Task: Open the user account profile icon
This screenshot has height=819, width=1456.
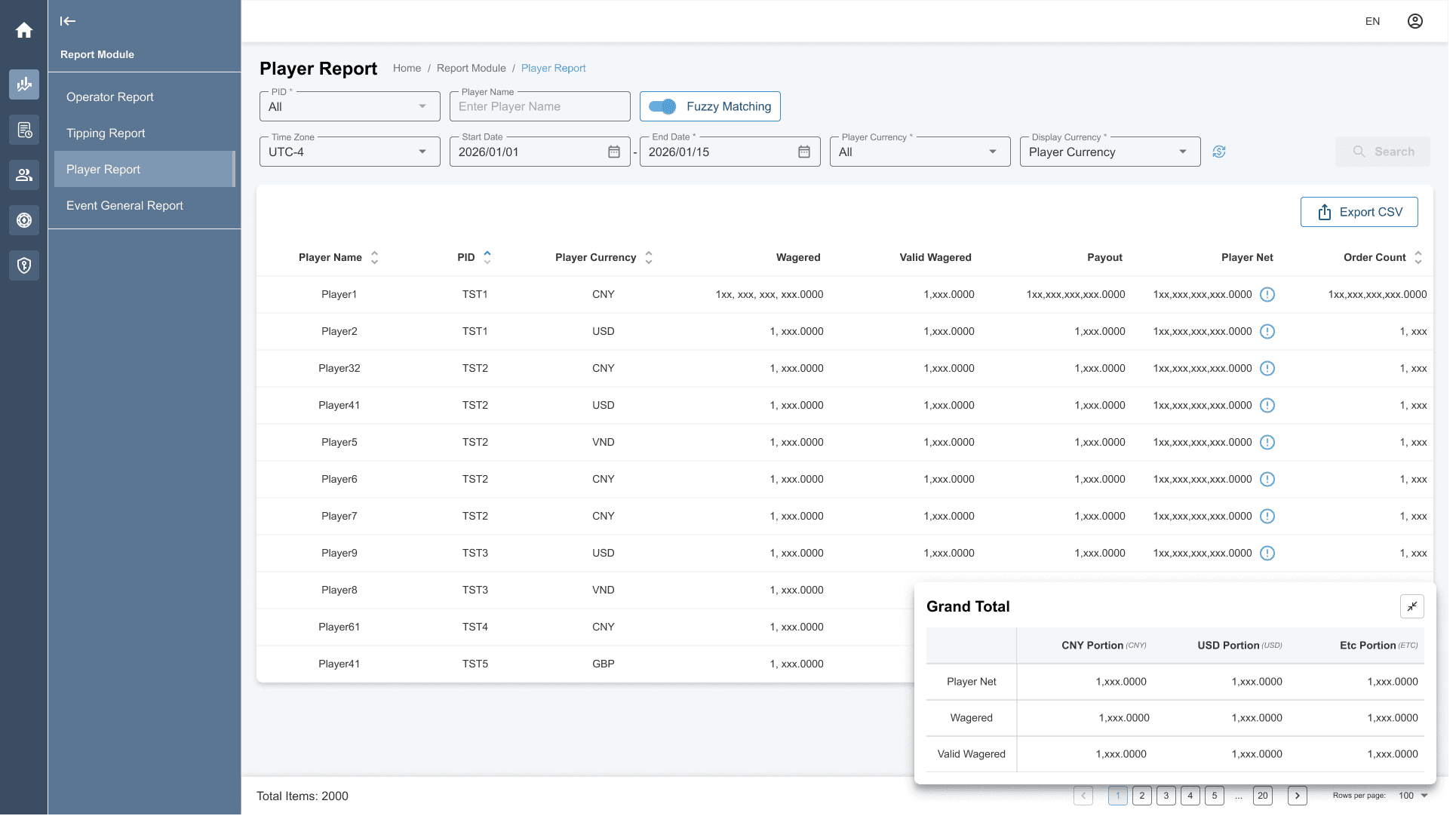Action: pos(1423,21)
